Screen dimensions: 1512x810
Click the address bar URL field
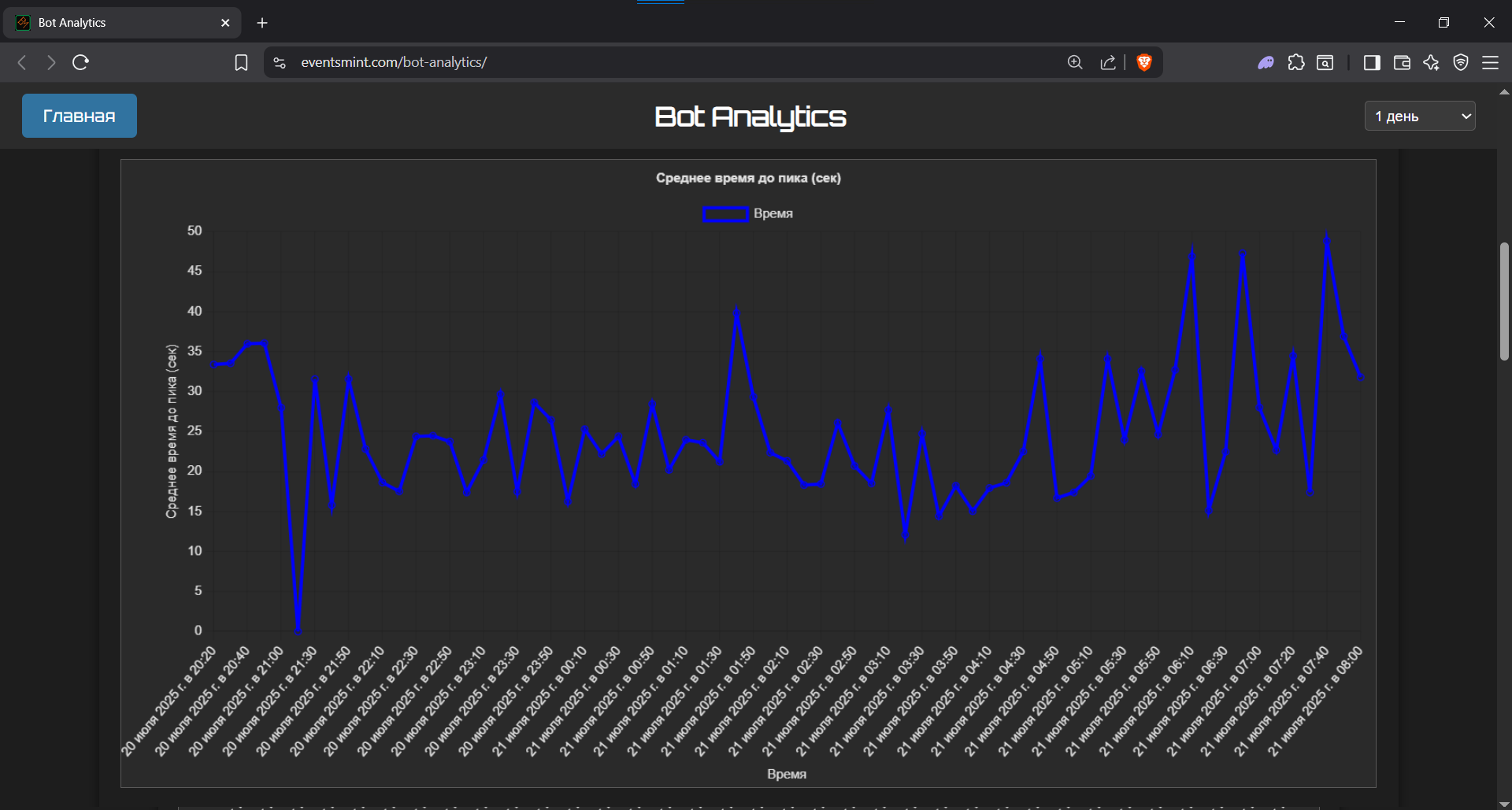[630, 62]
